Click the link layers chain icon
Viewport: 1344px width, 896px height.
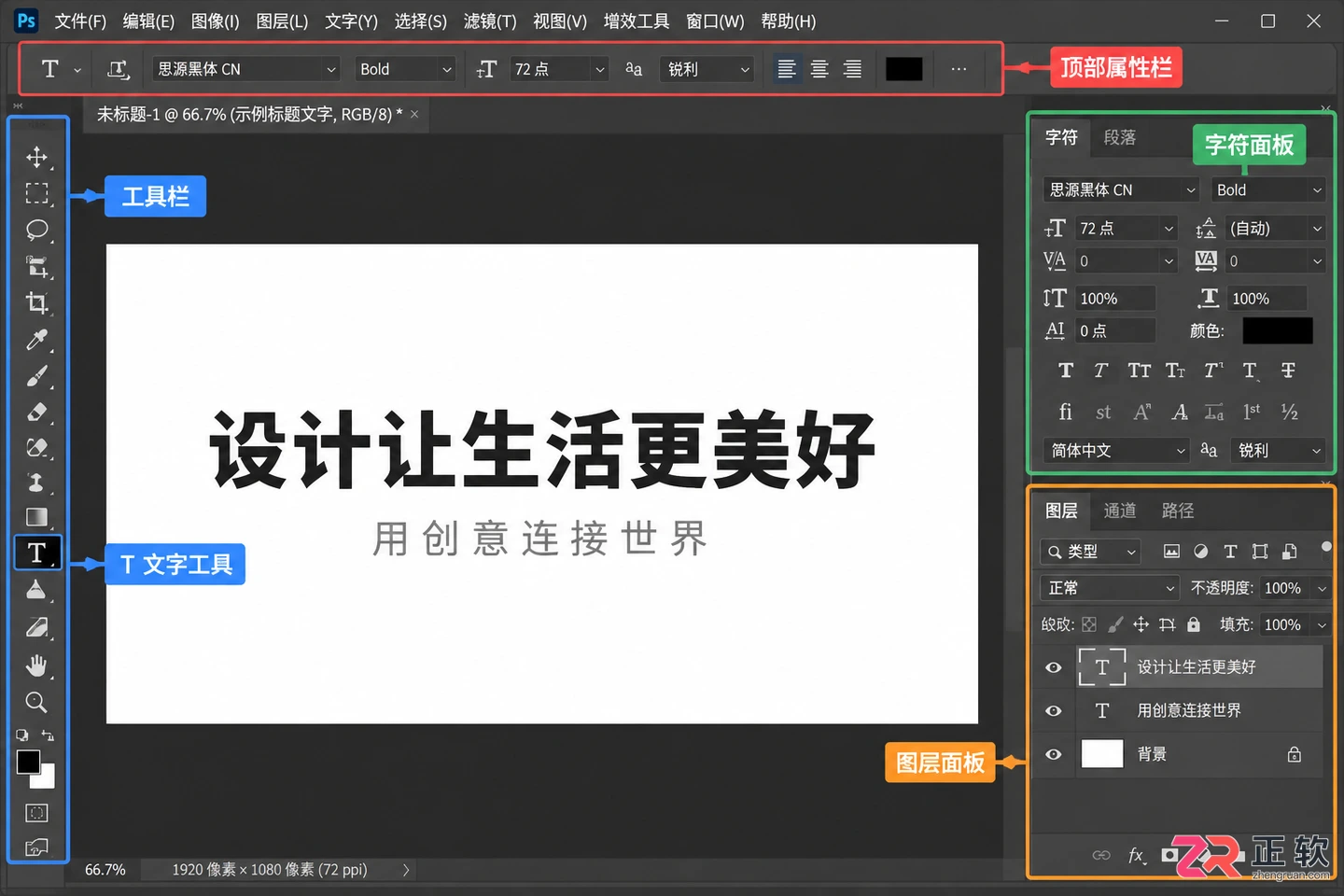pos(1101,855)
